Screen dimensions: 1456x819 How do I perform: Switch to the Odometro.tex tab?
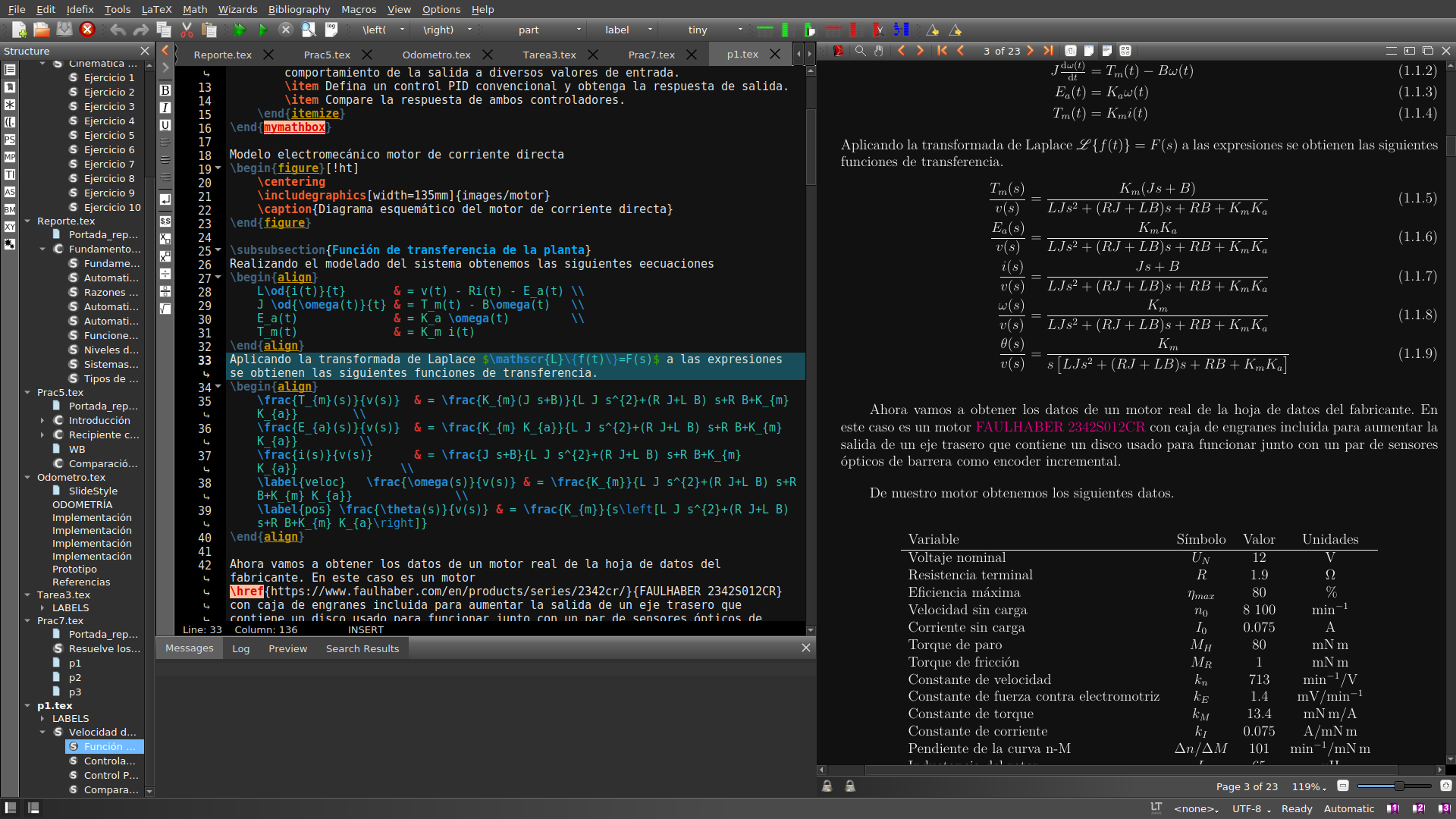pyautogui.click(x=436, y=55)
